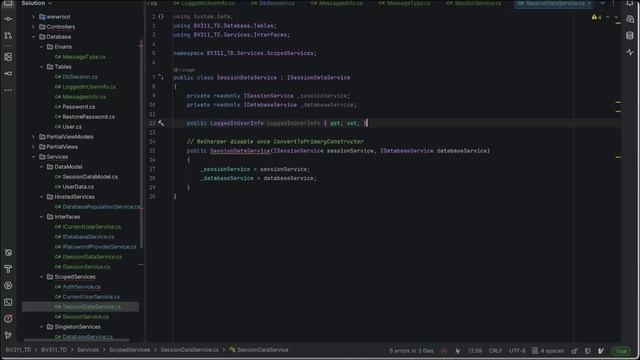Image resolution: width=640 pixels, height=360 pixels.
Task: Open AuthService.cs in the tree
Action: click(81, 287)
